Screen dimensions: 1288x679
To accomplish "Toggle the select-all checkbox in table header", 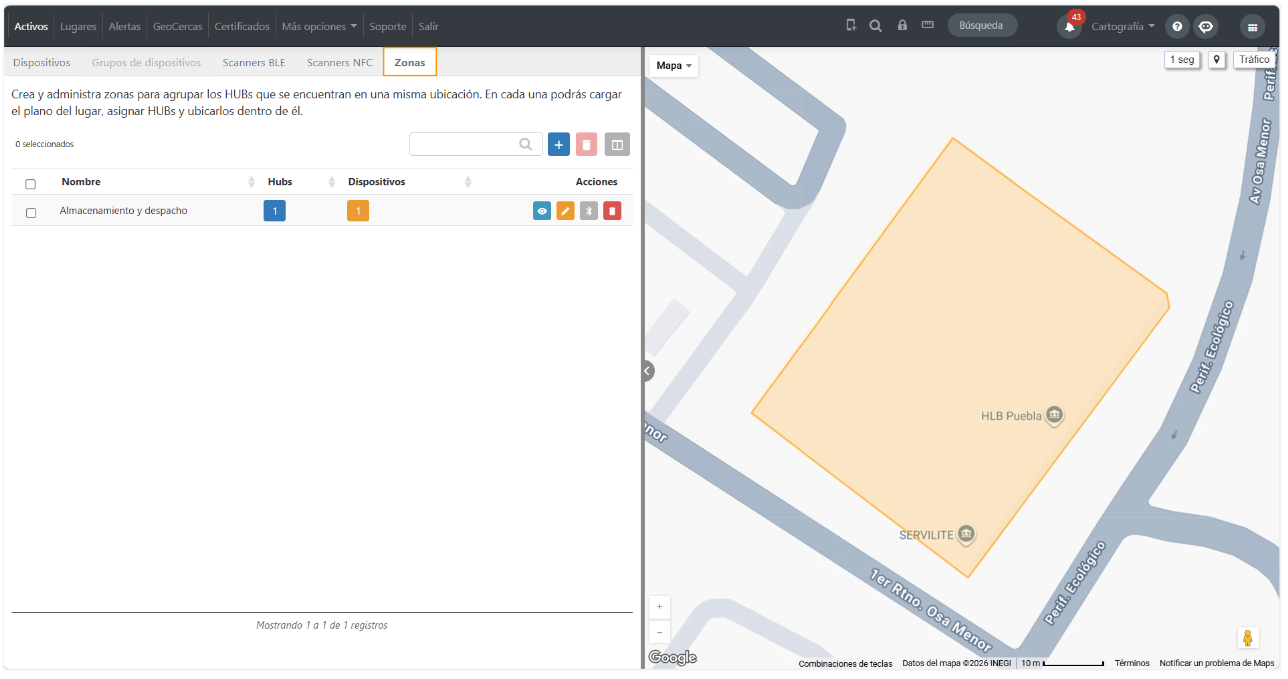I will [x=30, y=184].
